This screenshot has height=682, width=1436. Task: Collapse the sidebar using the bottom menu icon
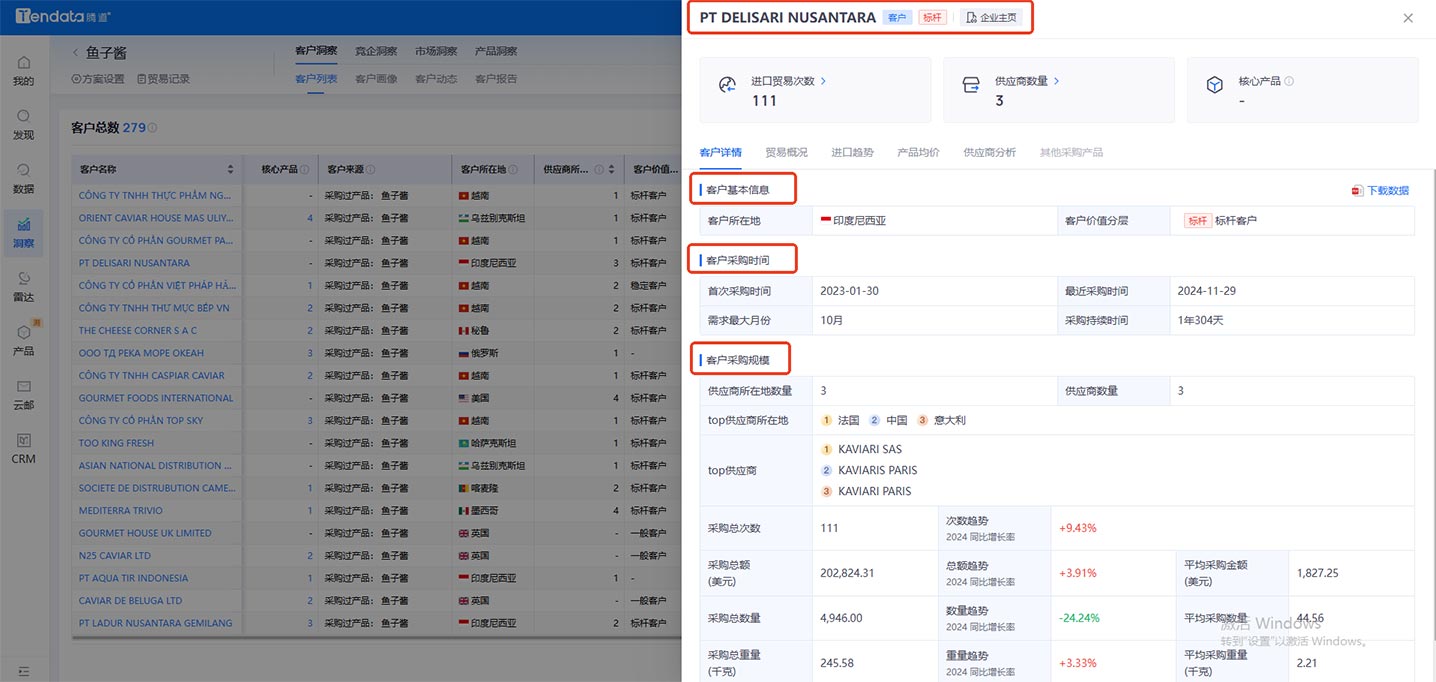click(x=23, y=670)
